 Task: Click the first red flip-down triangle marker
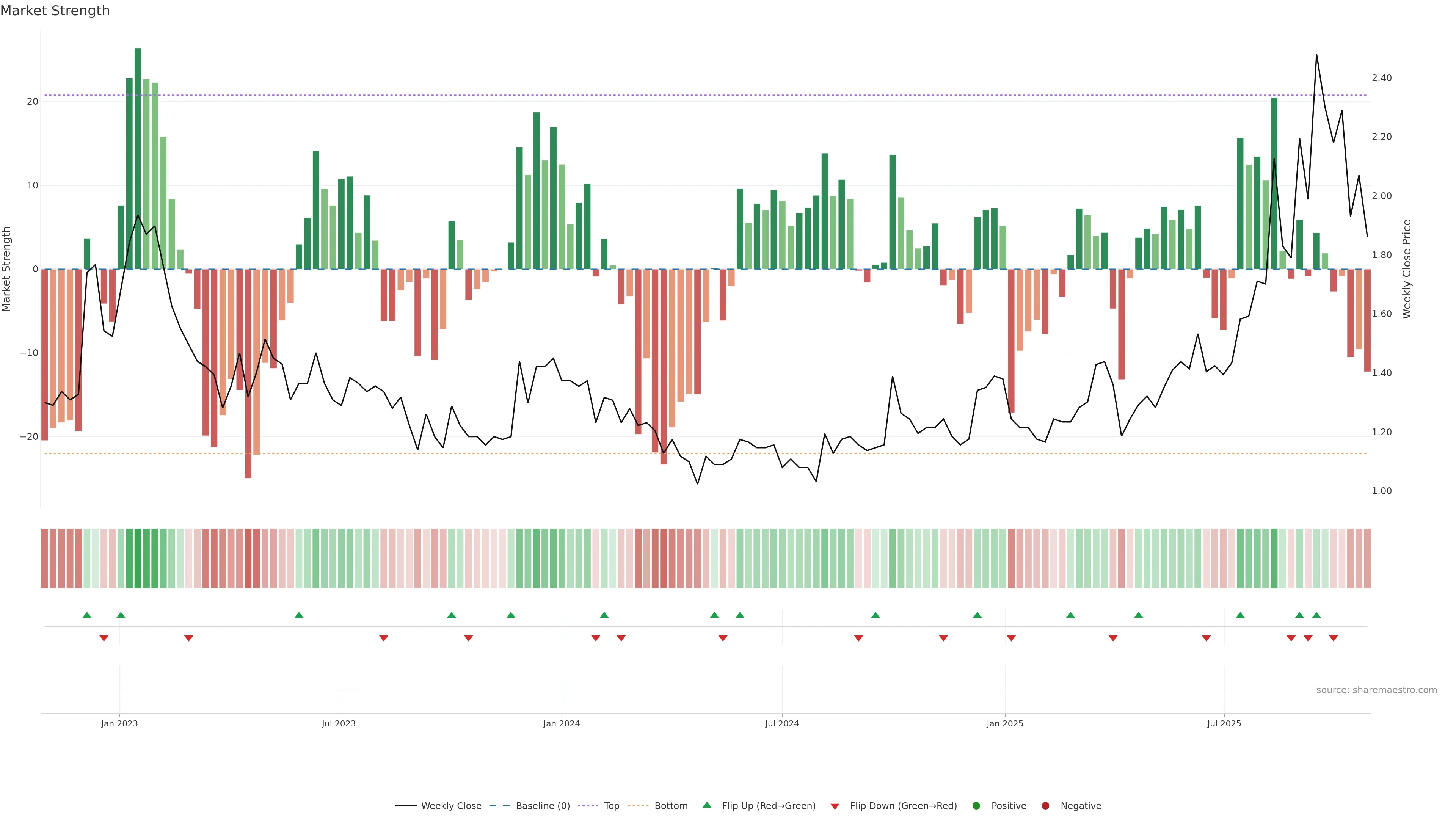pos(104,638)
